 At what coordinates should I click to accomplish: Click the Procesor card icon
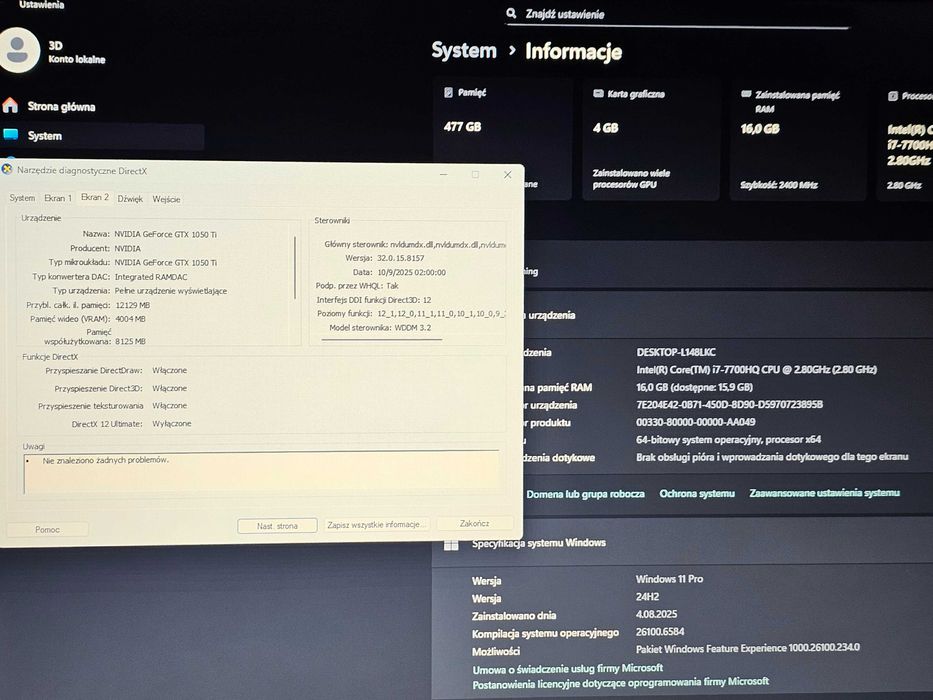coord(893,96)
